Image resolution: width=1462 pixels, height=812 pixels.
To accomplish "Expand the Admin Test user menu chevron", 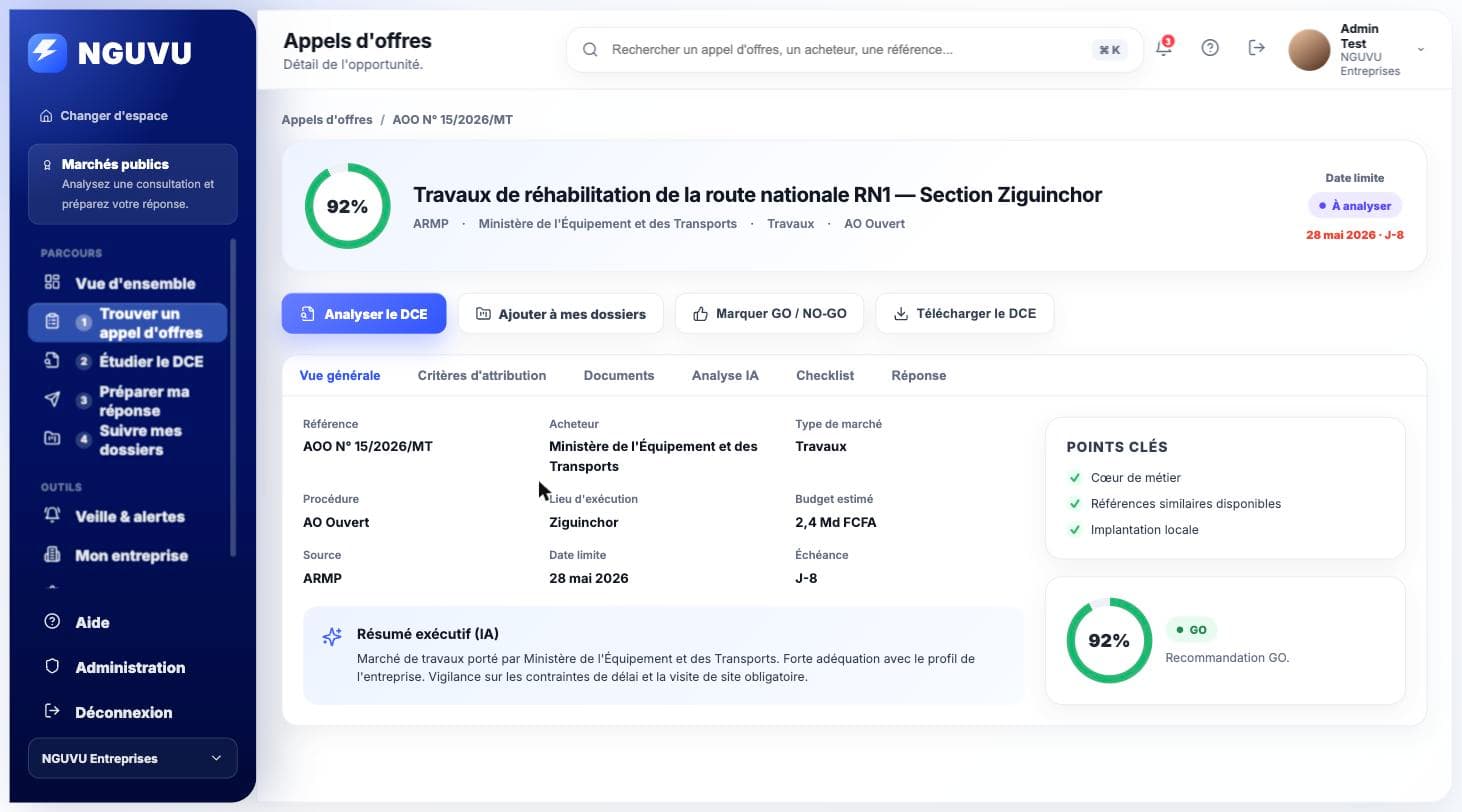I will [x=1421, y=49].
